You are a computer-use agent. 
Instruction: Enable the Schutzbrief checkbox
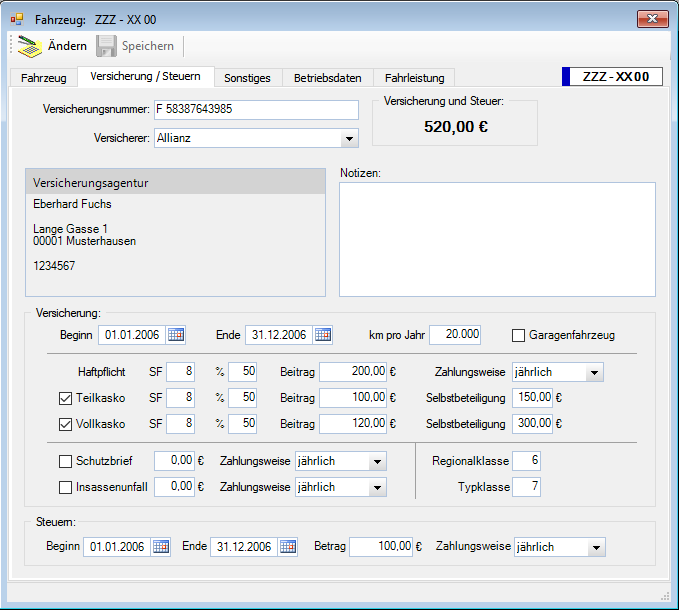[65, 462]
